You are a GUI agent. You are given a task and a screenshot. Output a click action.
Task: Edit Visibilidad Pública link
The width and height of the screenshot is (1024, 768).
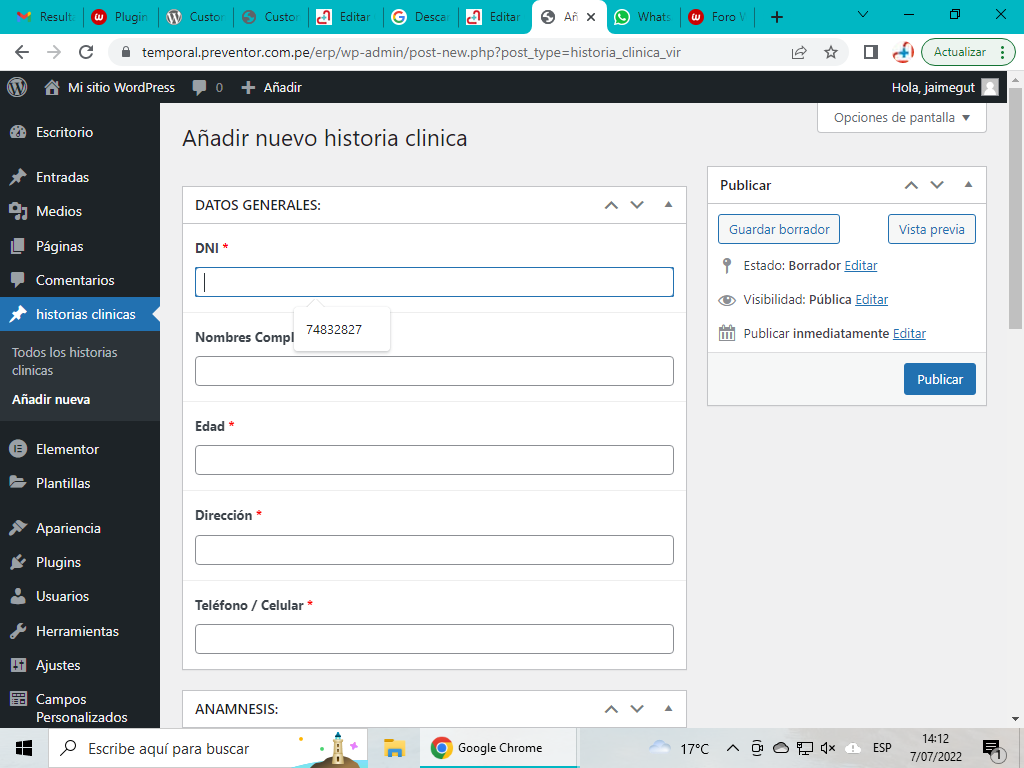872,300
